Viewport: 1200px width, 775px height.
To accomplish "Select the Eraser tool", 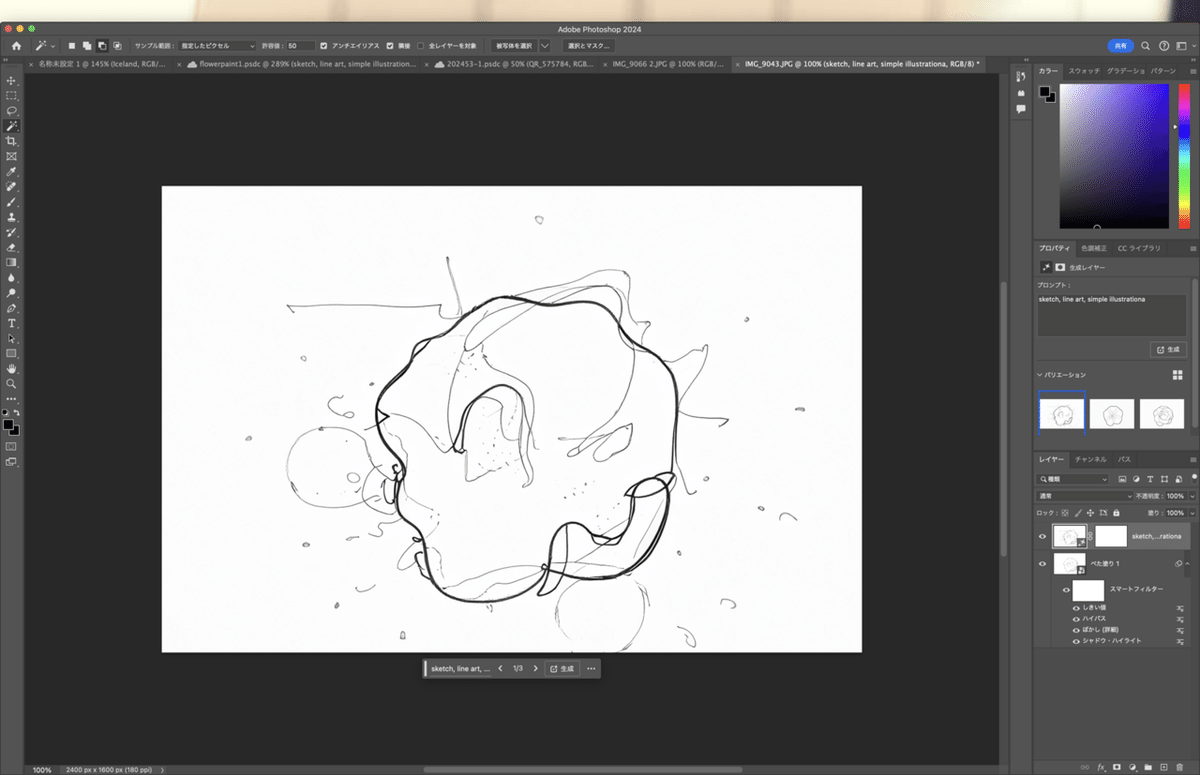I will pos(12,247).
